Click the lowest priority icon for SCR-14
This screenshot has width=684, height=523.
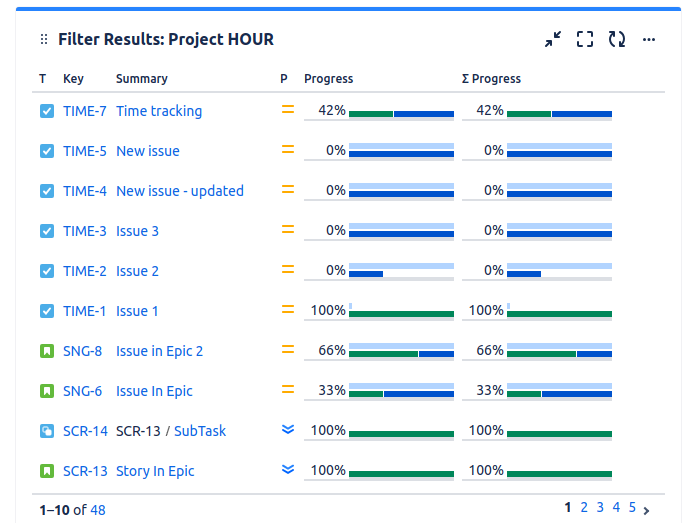tap(288, 430)
